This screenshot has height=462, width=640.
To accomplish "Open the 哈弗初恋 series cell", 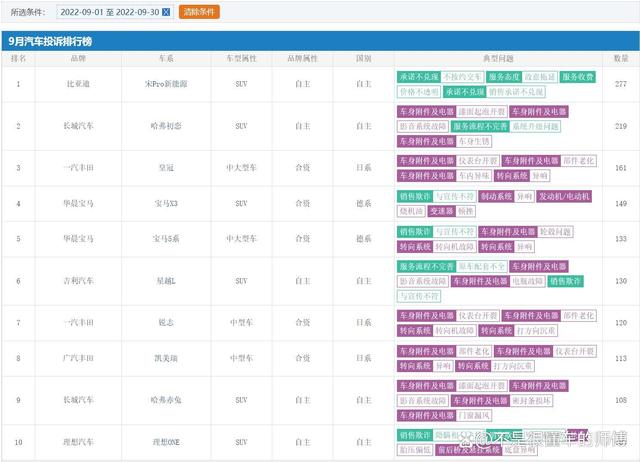I will point(166,126).
